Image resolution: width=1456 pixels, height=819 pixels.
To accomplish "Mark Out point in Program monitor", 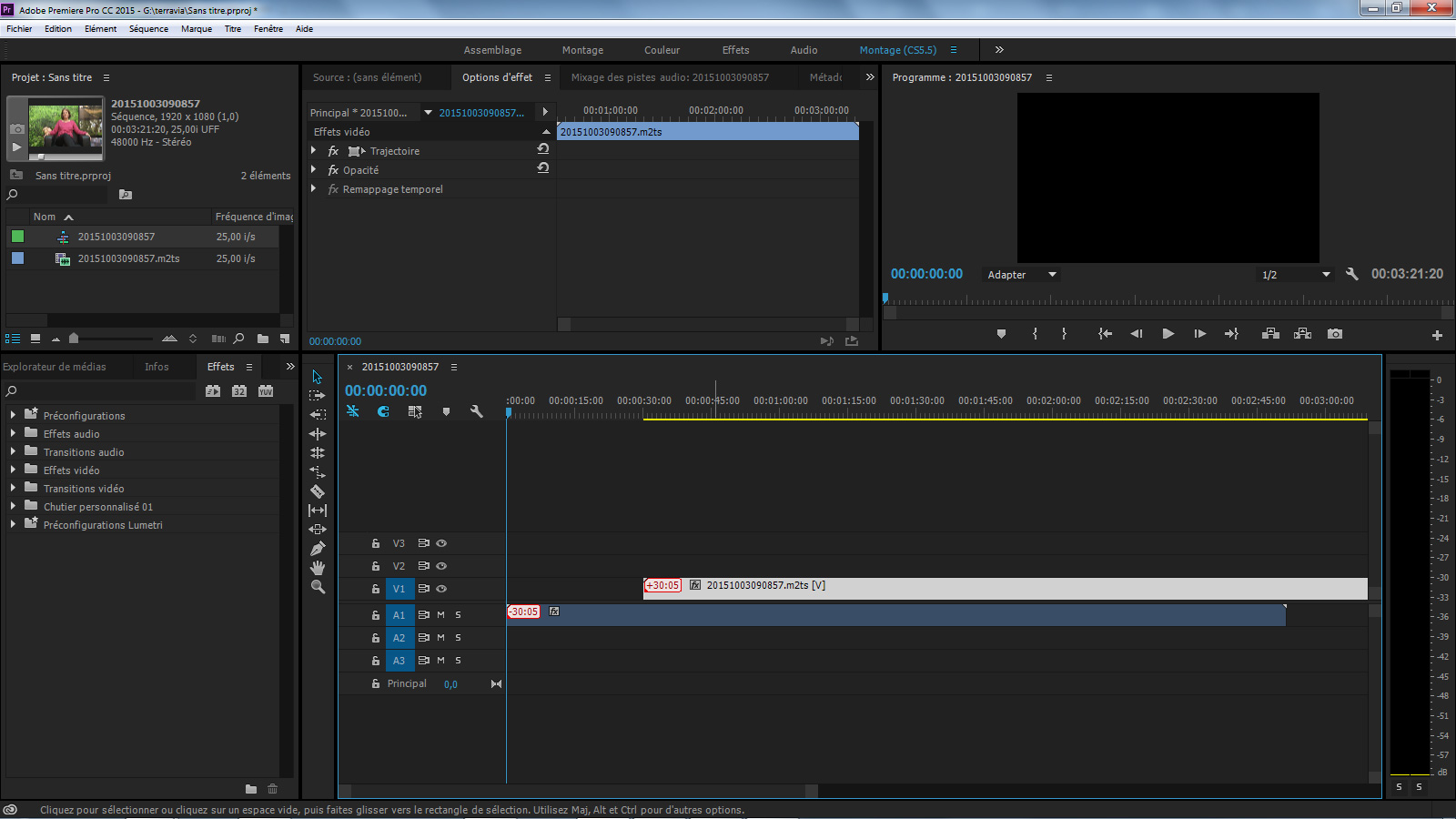I will (x=1064, y=334).
